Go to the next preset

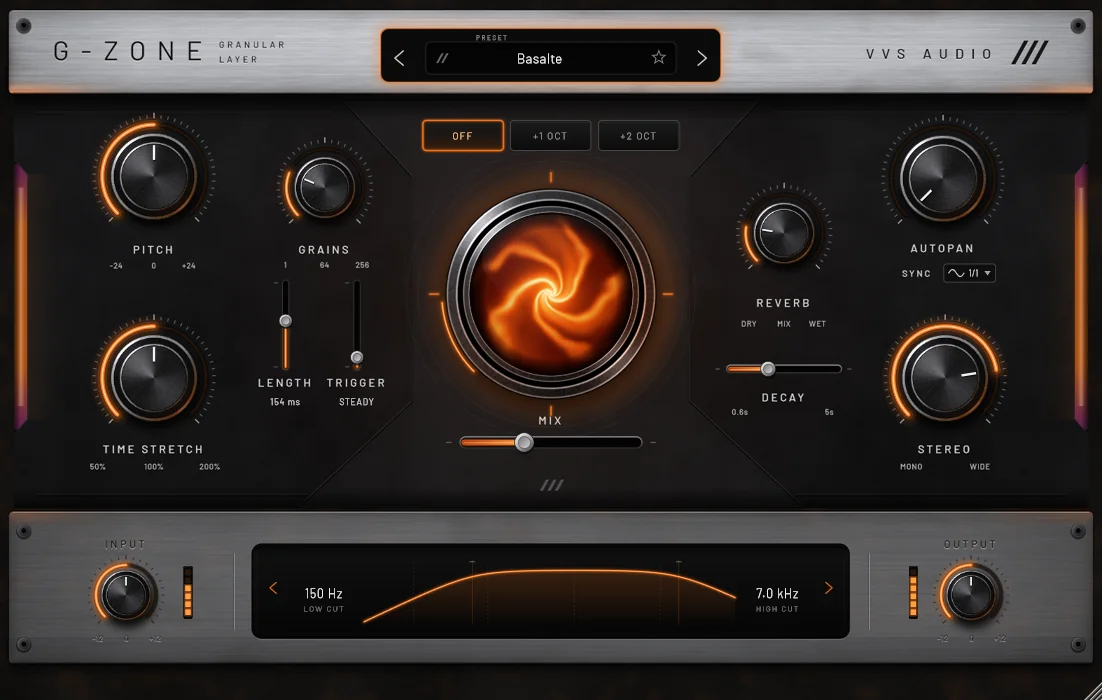point(701,58)
